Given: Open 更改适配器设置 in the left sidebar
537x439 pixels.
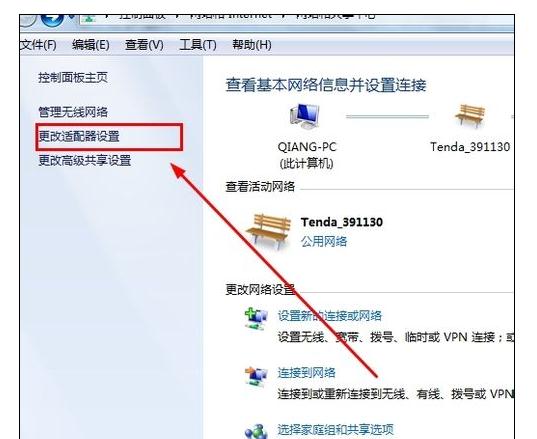Looking at the screenshot, I should tap(79, 136).
